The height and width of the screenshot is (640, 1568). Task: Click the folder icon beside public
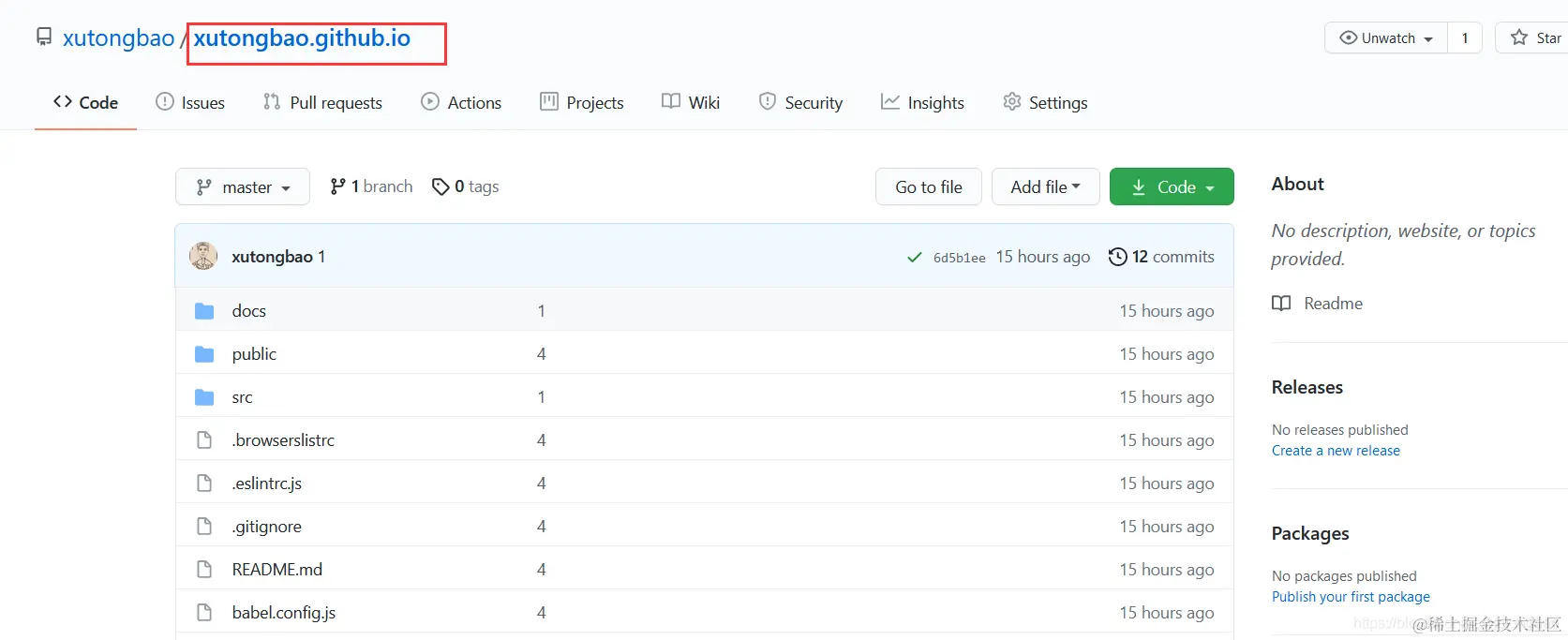point(204,353)
